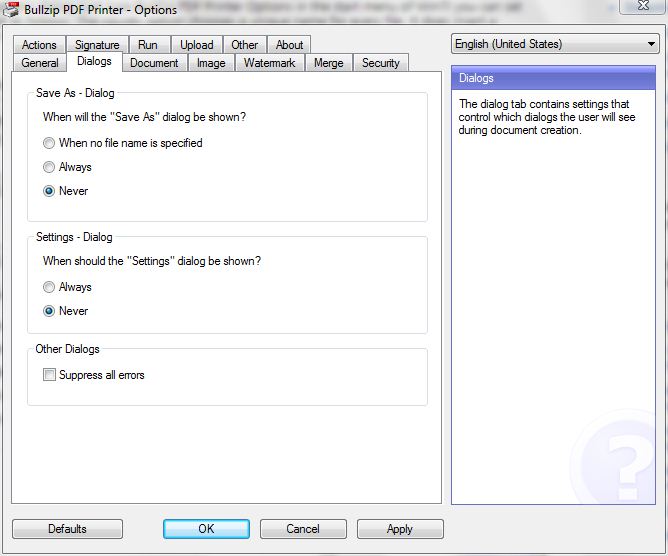Click the 'Settings - Dialog' group label
This screenshot has width=668, height=556.
[74, 237]
